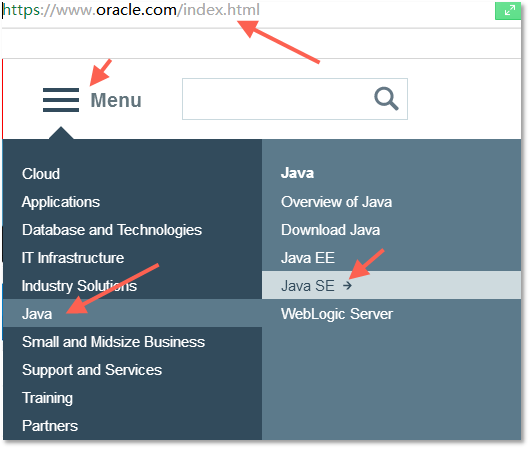The height and width of the screenshot is (449, 529).
Task: Expand Database and Technologies category
Action: click(112, 230)
